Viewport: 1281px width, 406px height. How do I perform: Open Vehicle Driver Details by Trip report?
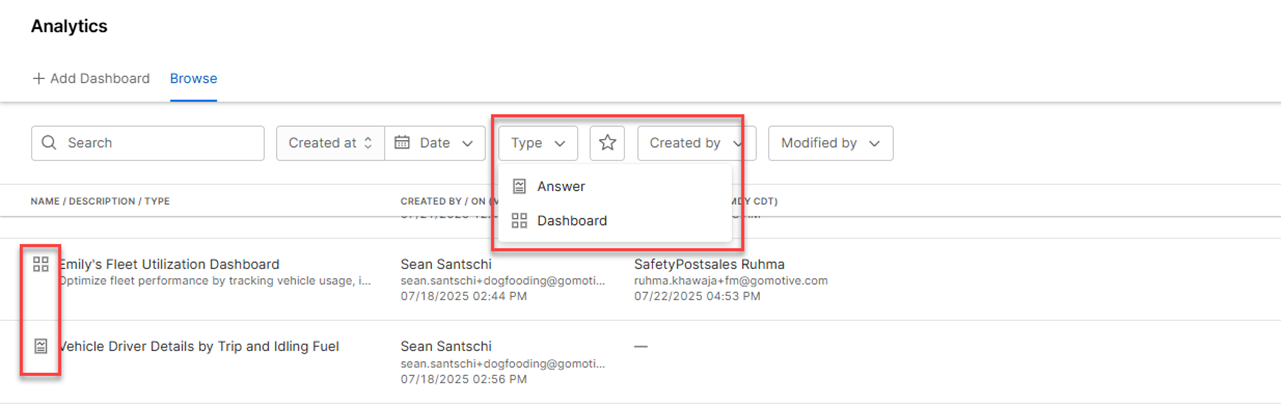click(x=200, y=346)
